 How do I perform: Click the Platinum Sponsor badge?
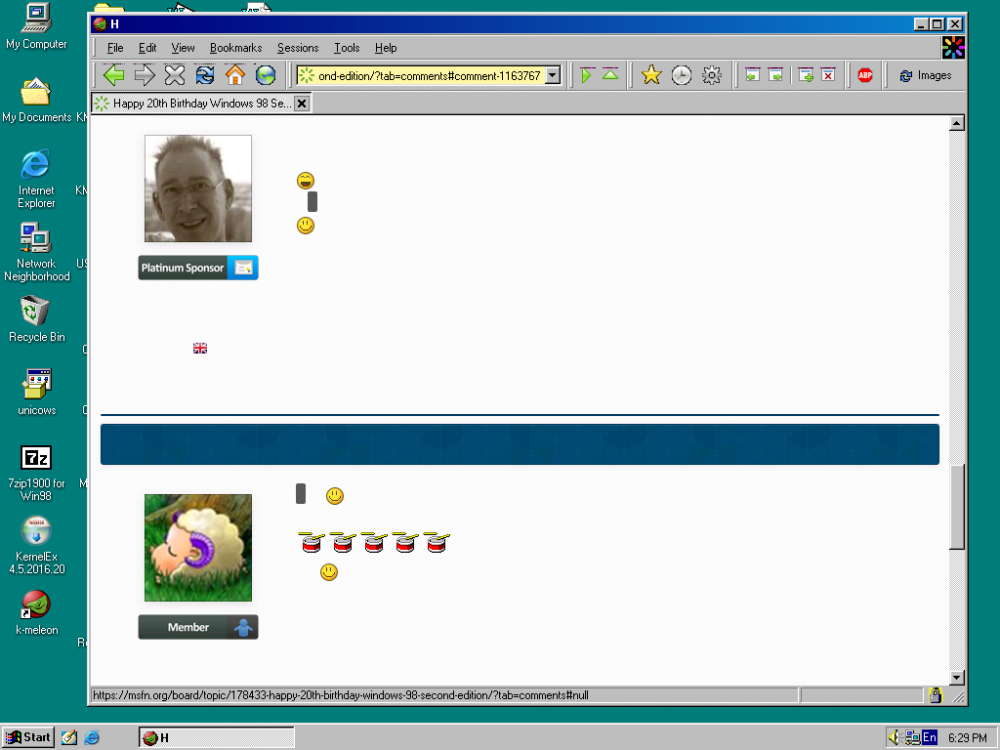point(197,267)
